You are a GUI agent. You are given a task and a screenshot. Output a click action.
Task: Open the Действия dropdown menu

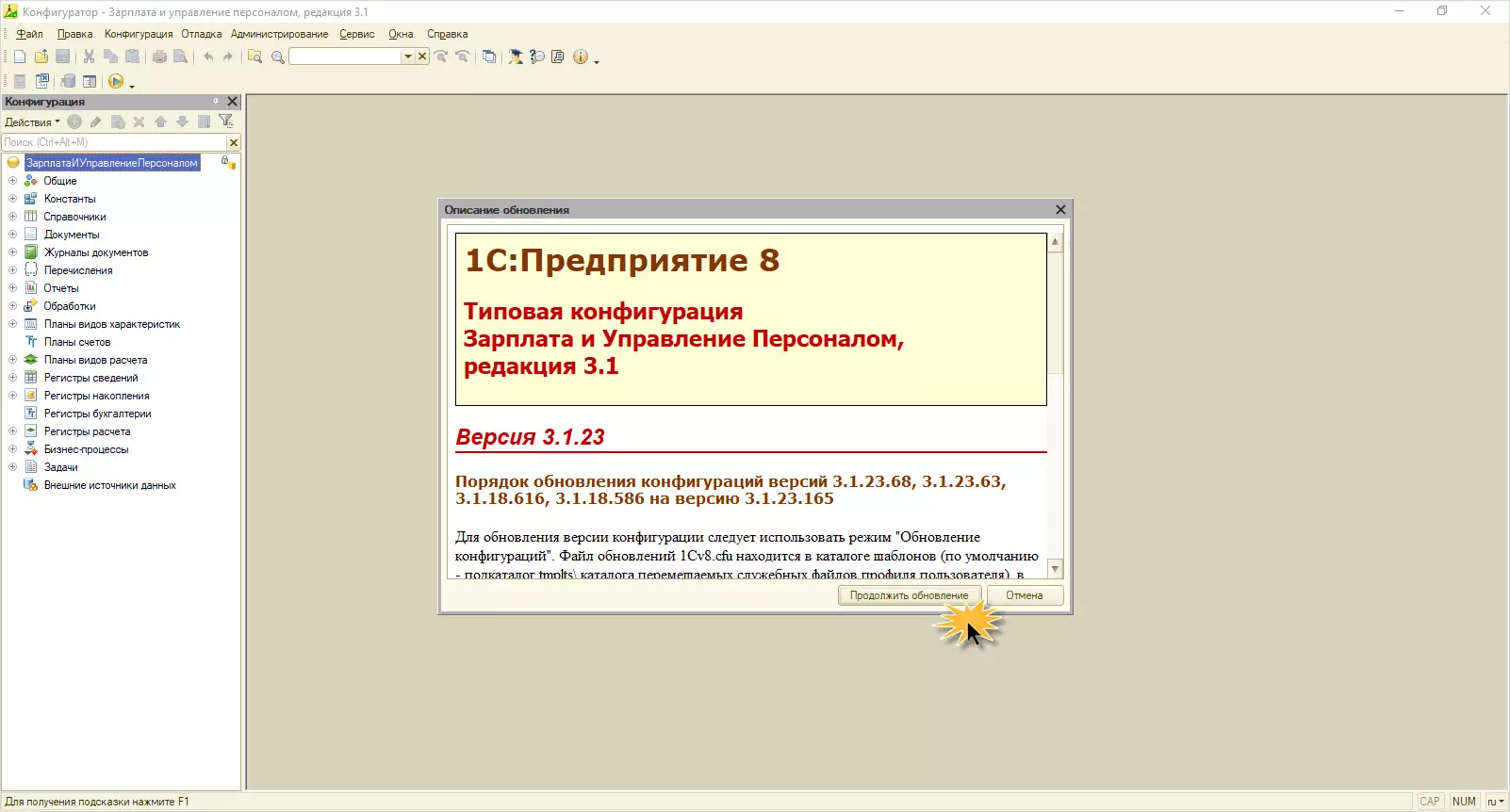point(32,122)
